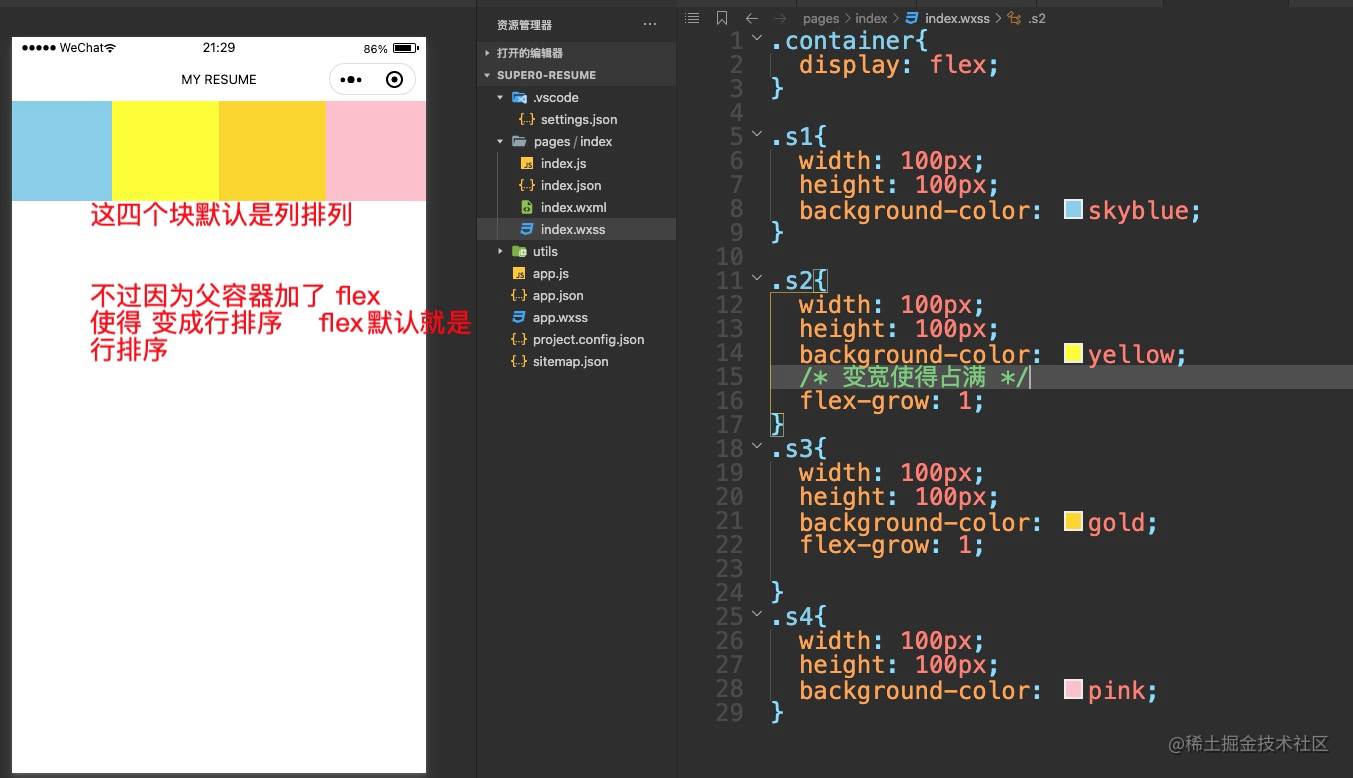Collapse the 打开的编辑器 section
This screenshot has height=778, width=1353.
(487, 53)
